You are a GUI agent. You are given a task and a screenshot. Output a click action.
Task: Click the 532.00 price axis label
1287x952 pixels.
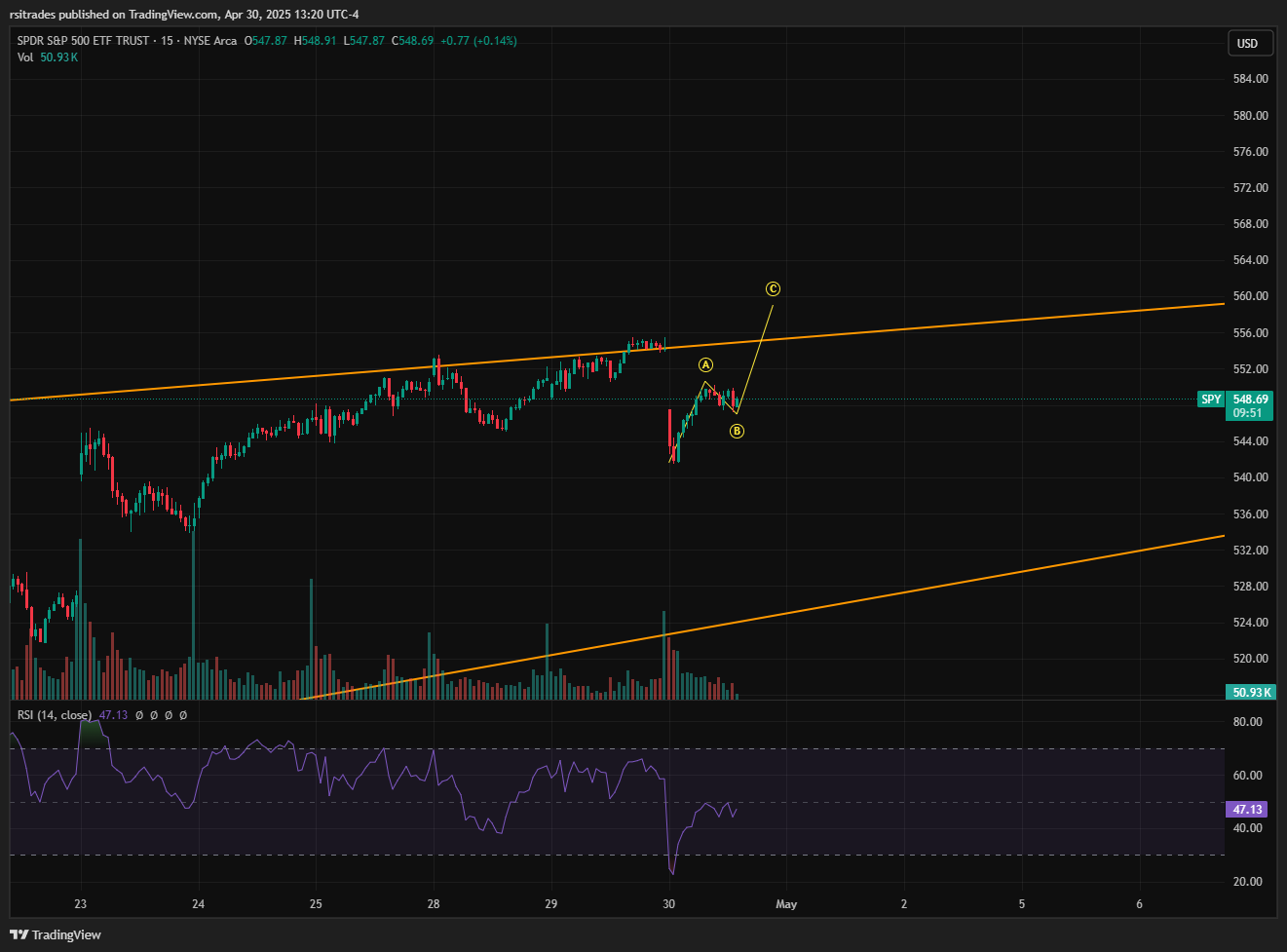[x=1251, y=551]
